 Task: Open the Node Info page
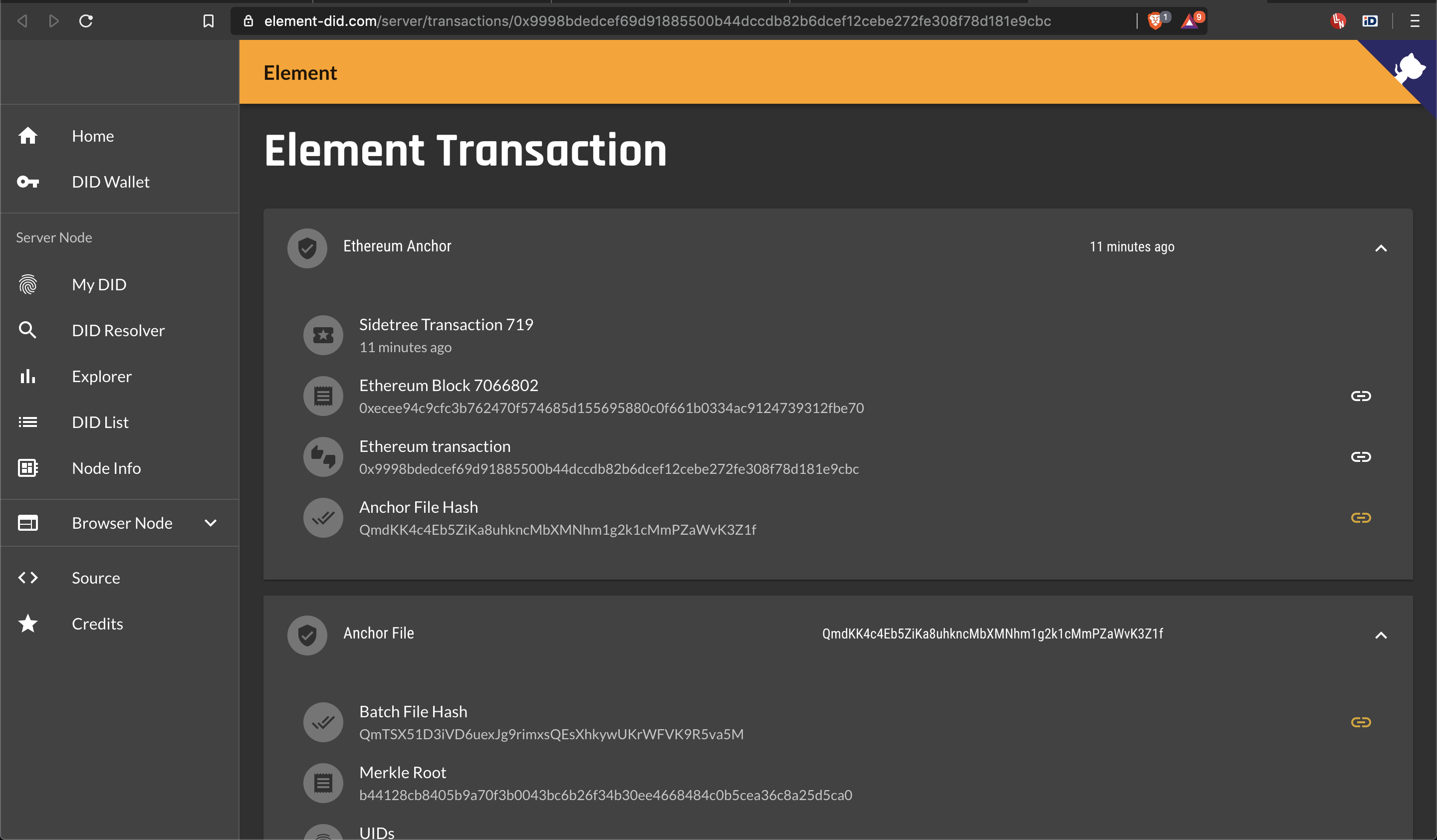tap(106, 468)
